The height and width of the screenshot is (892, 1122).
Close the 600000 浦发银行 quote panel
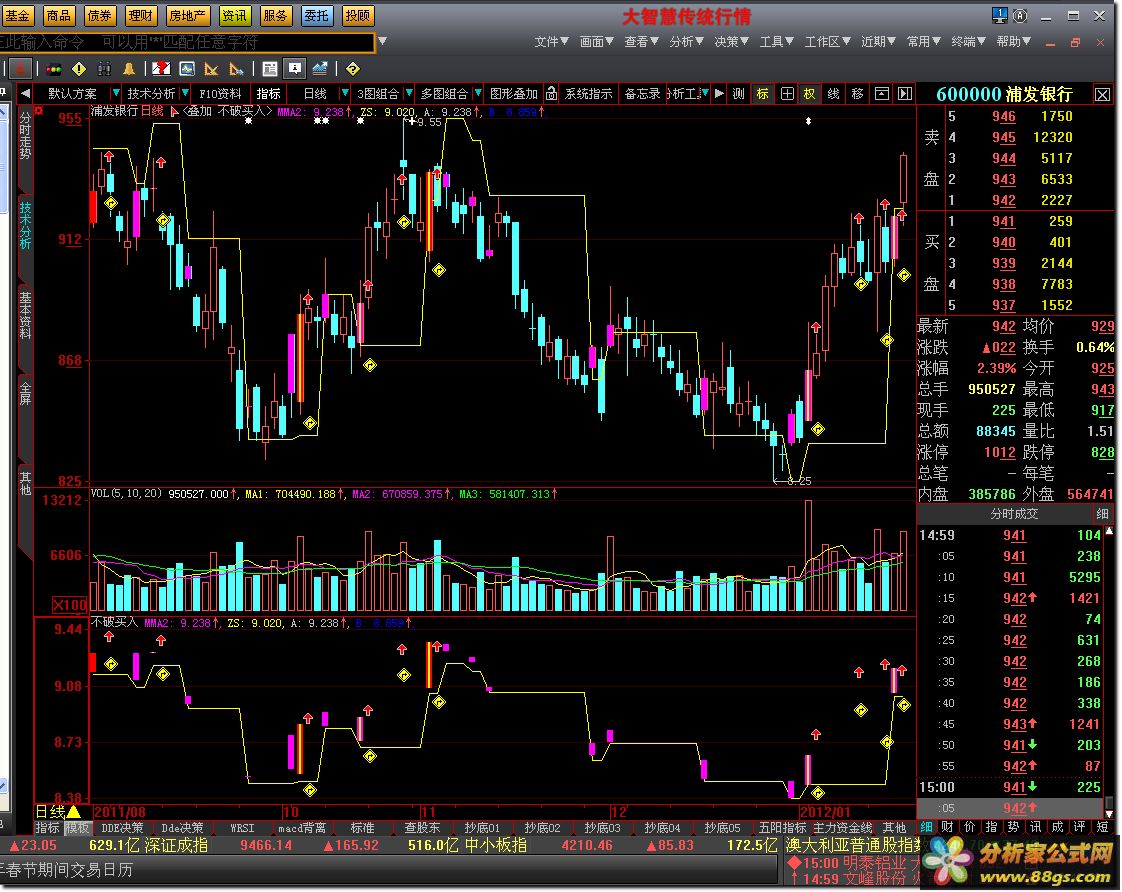[x=1102, y=94]
